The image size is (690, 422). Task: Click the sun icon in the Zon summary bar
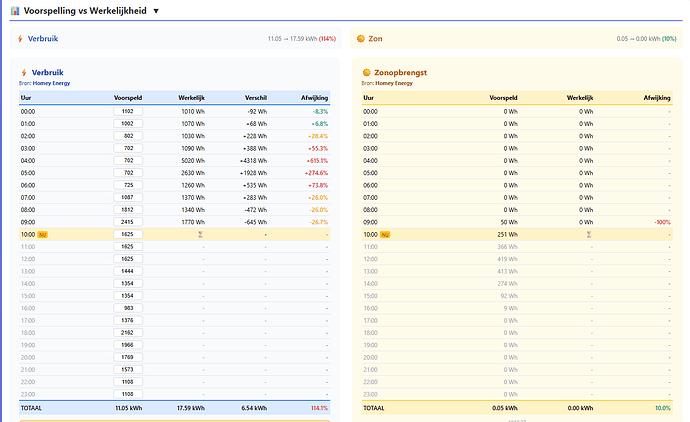click(361, 39)
